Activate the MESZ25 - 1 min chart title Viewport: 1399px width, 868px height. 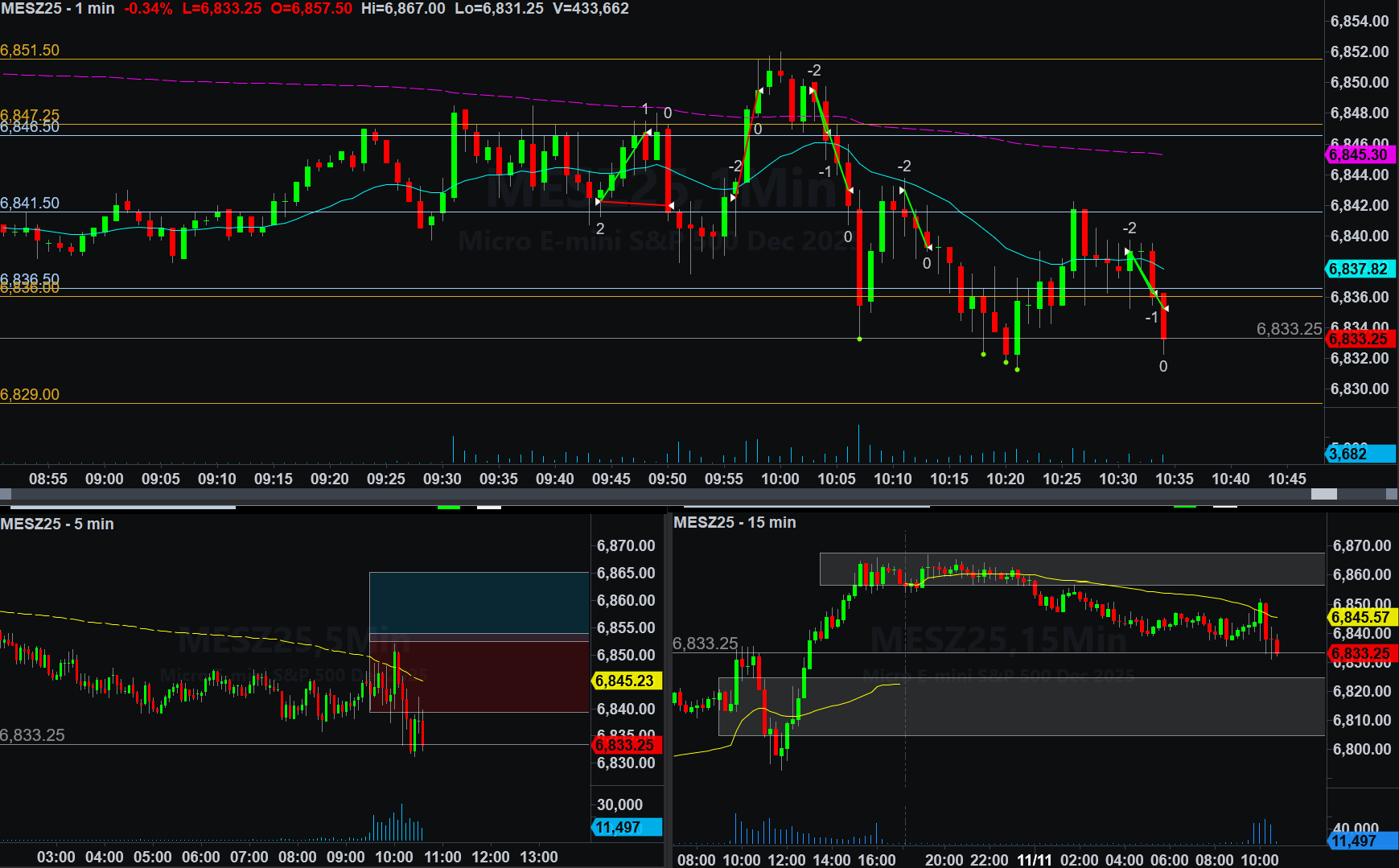pyautogui.click(x=58, y=9)
